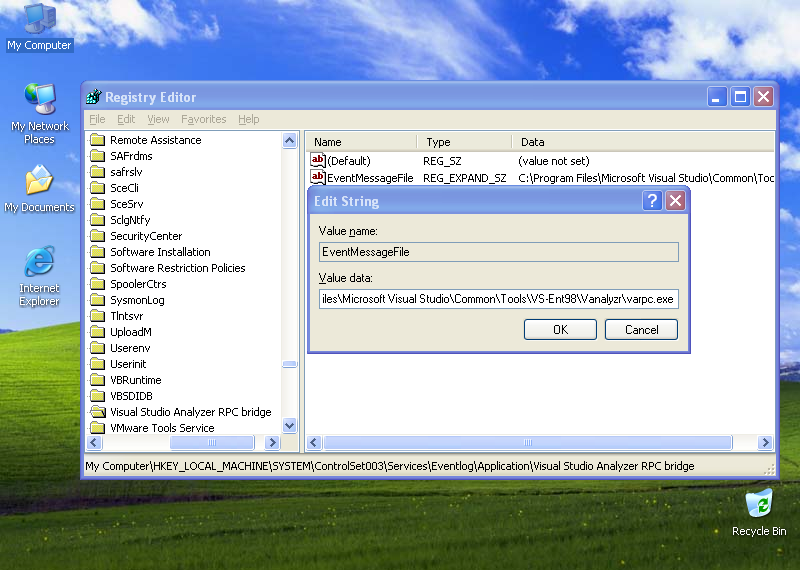Open the Recycle Bin
This screenshot has width=800, height=570.
(x=759, y=503)
